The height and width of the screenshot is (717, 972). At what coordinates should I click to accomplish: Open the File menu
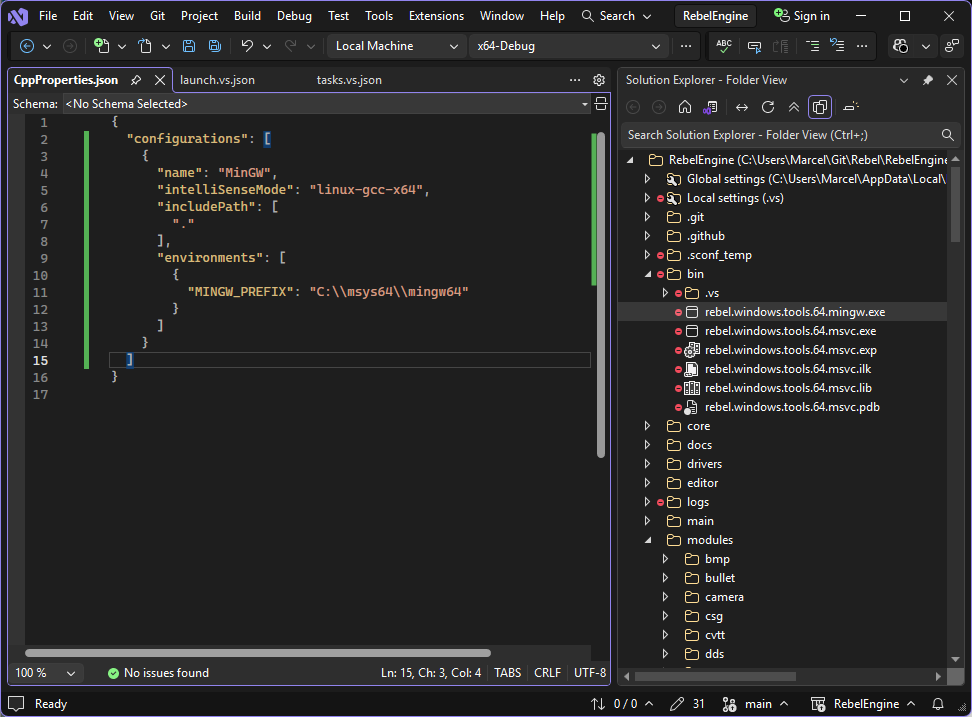(48, 16)
